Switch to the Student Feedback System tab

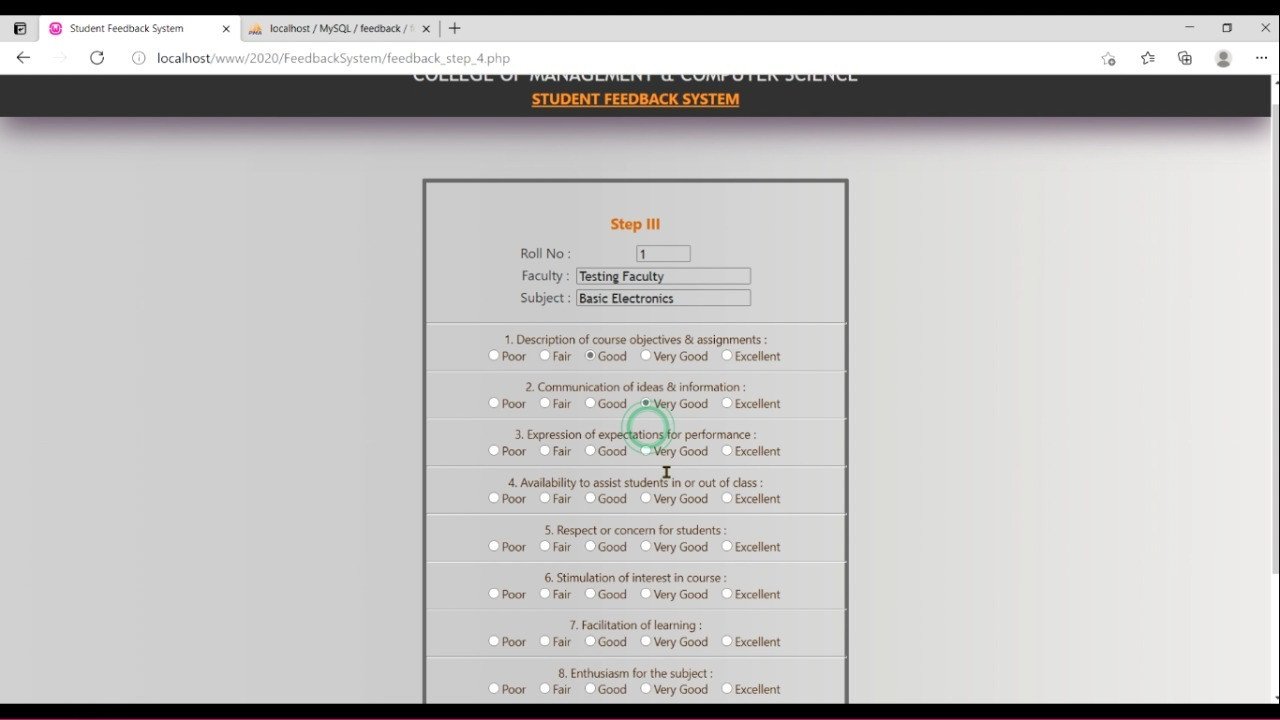(x=127, y=29)
